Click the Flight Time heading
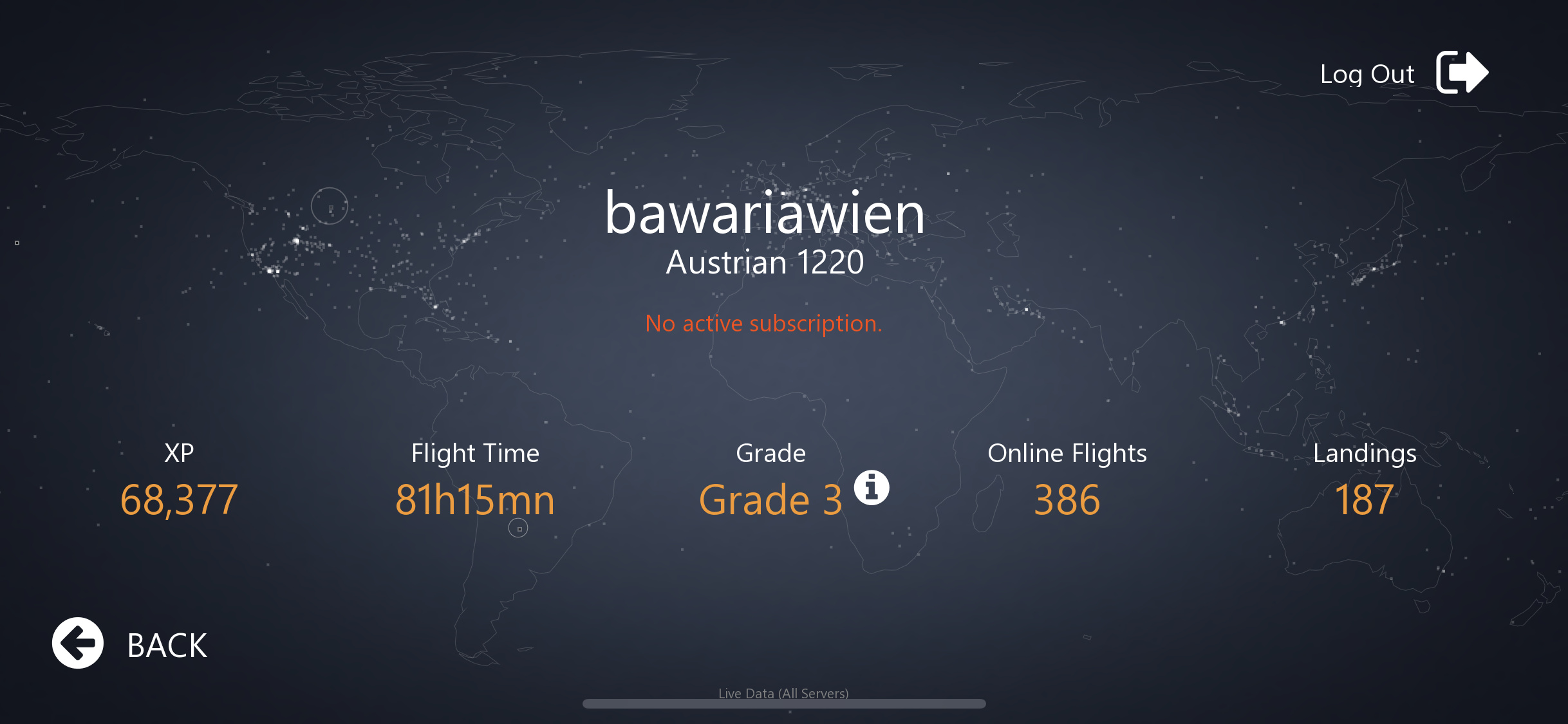The height and width of the screenshot is (724, 1568). 475,453
